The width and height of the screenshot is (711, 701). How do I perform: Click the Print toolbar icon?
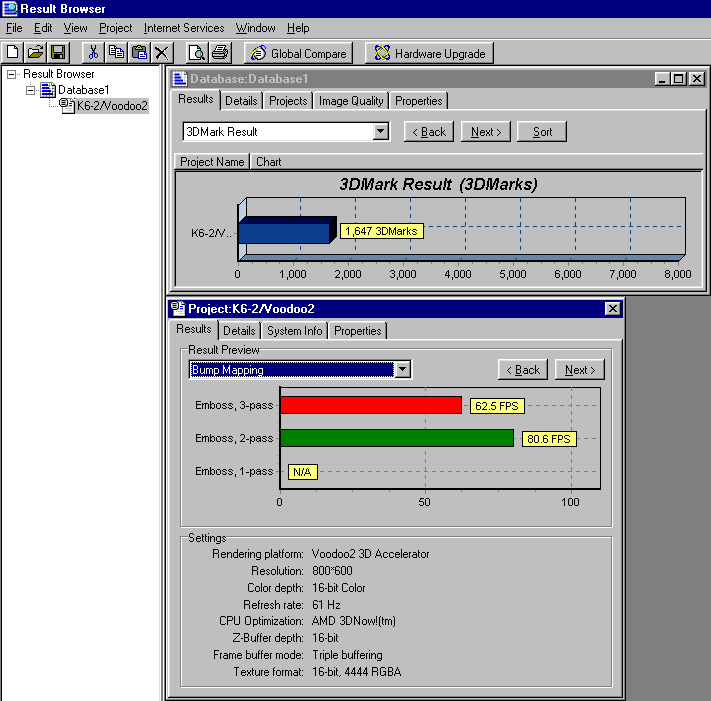[220, 53]
